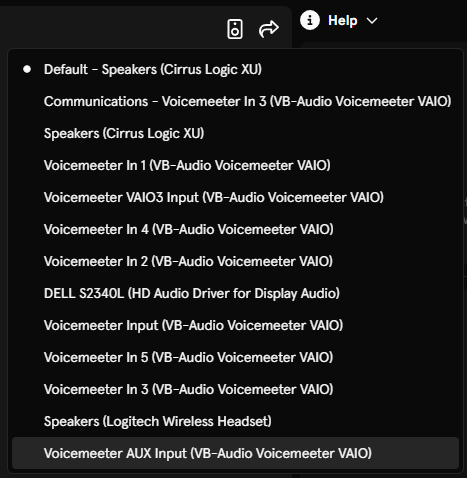467x478 pixels.
Task: Select Speakers (Cirrus Logic XU) output
Action: point(235,133)
